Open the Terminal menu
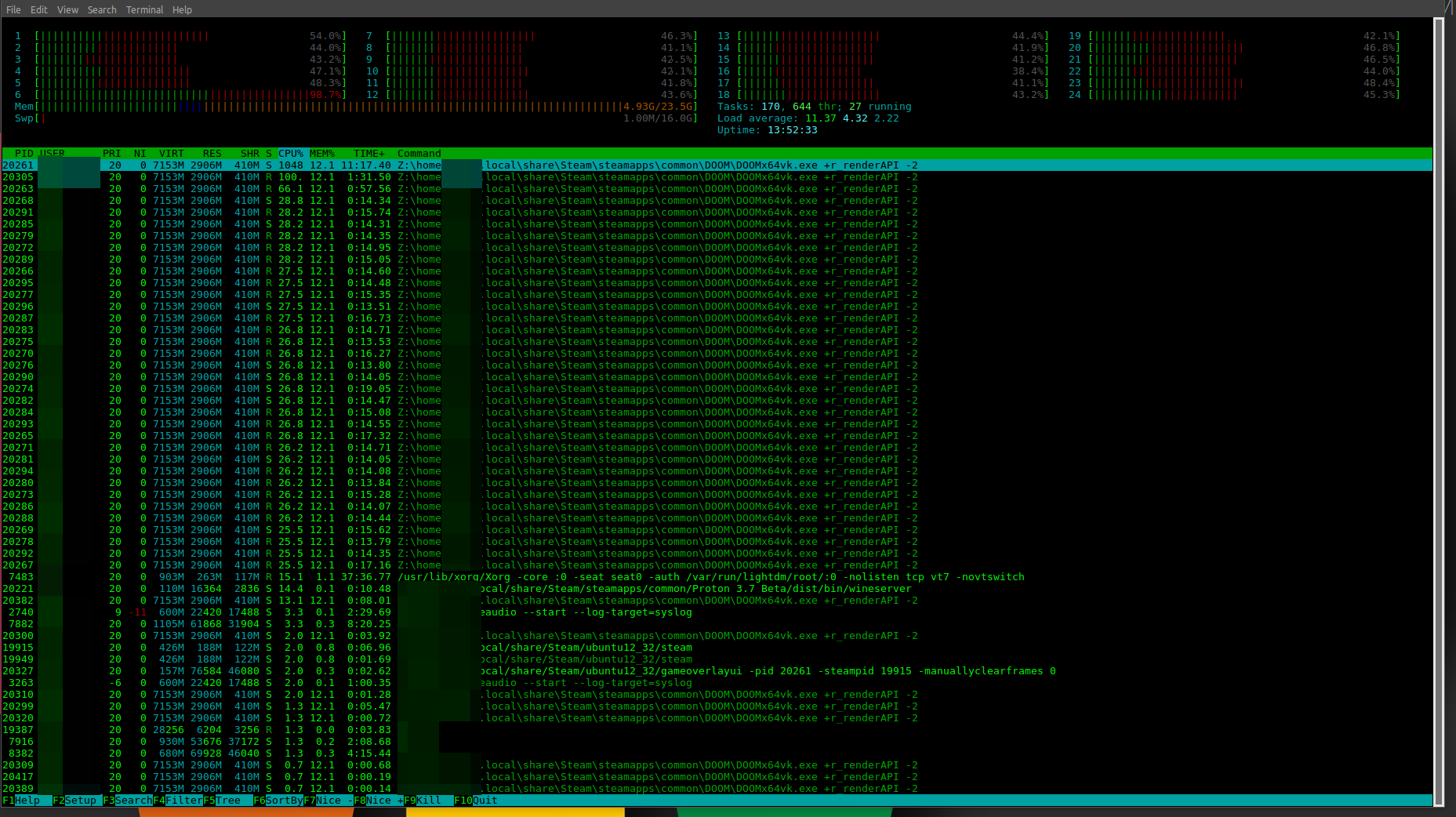The height and width of the screenshot is (817, 1456). pos(144,9)
